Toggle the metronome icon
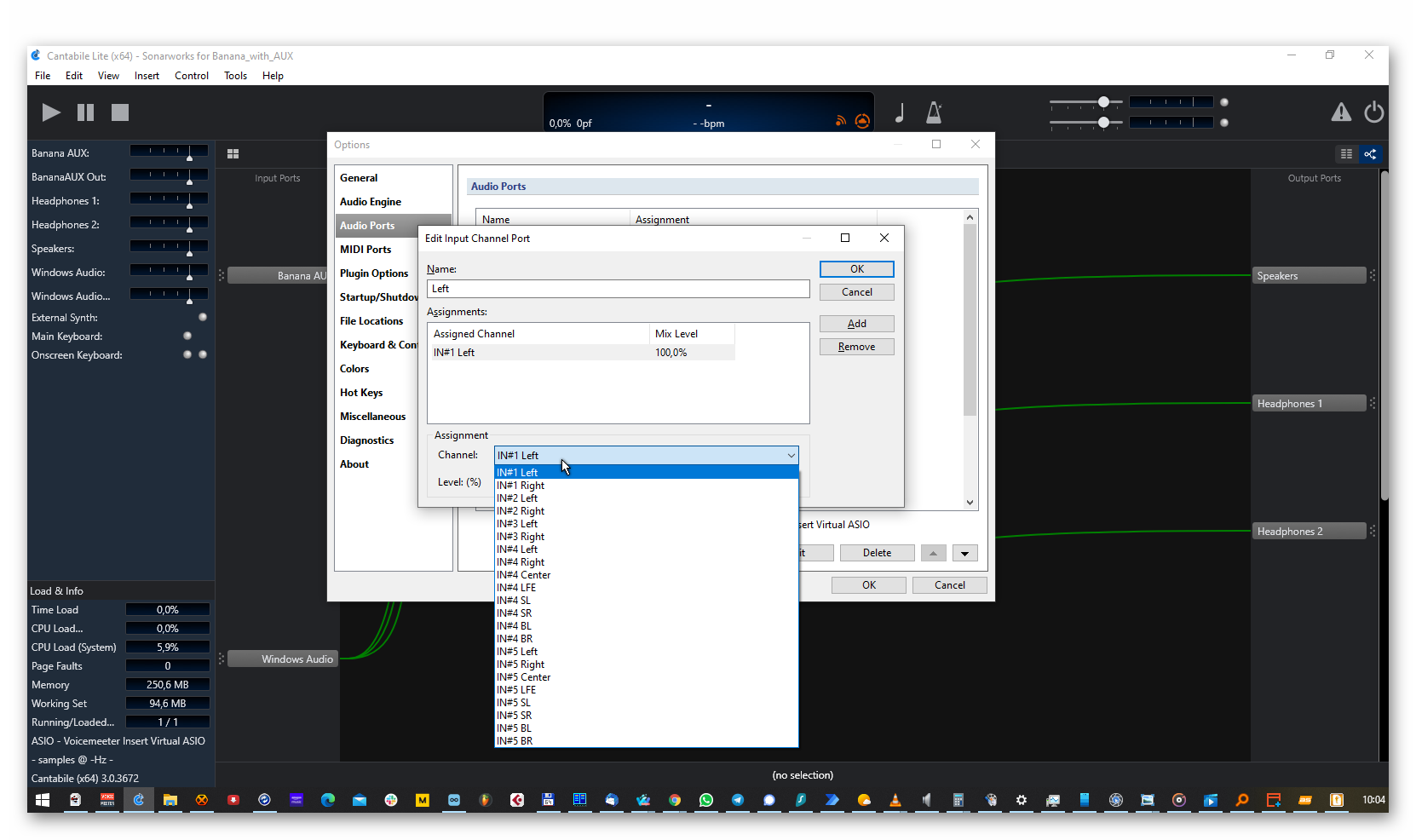The width and height of the screenshot is (1416, 840). point(934,112)
